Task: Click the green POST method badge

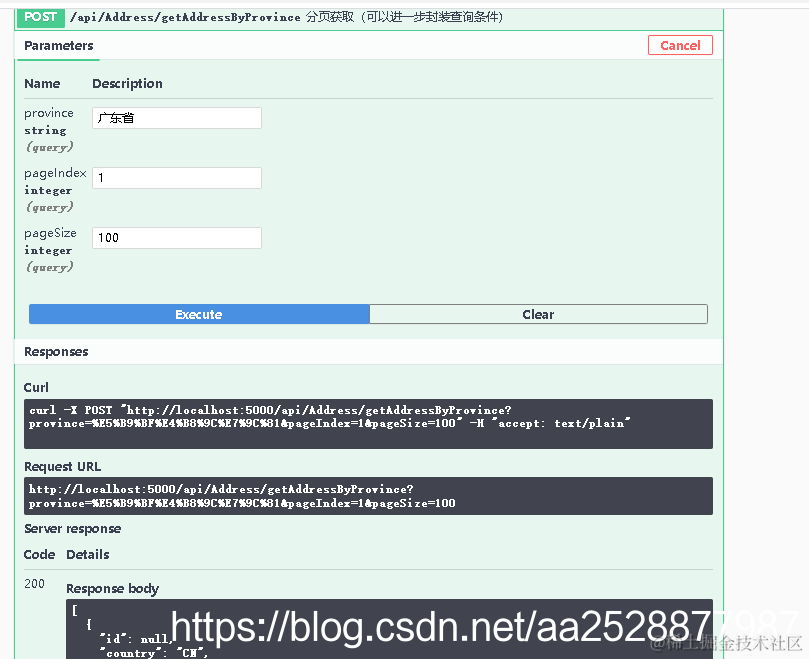Action: coord(41,17)
